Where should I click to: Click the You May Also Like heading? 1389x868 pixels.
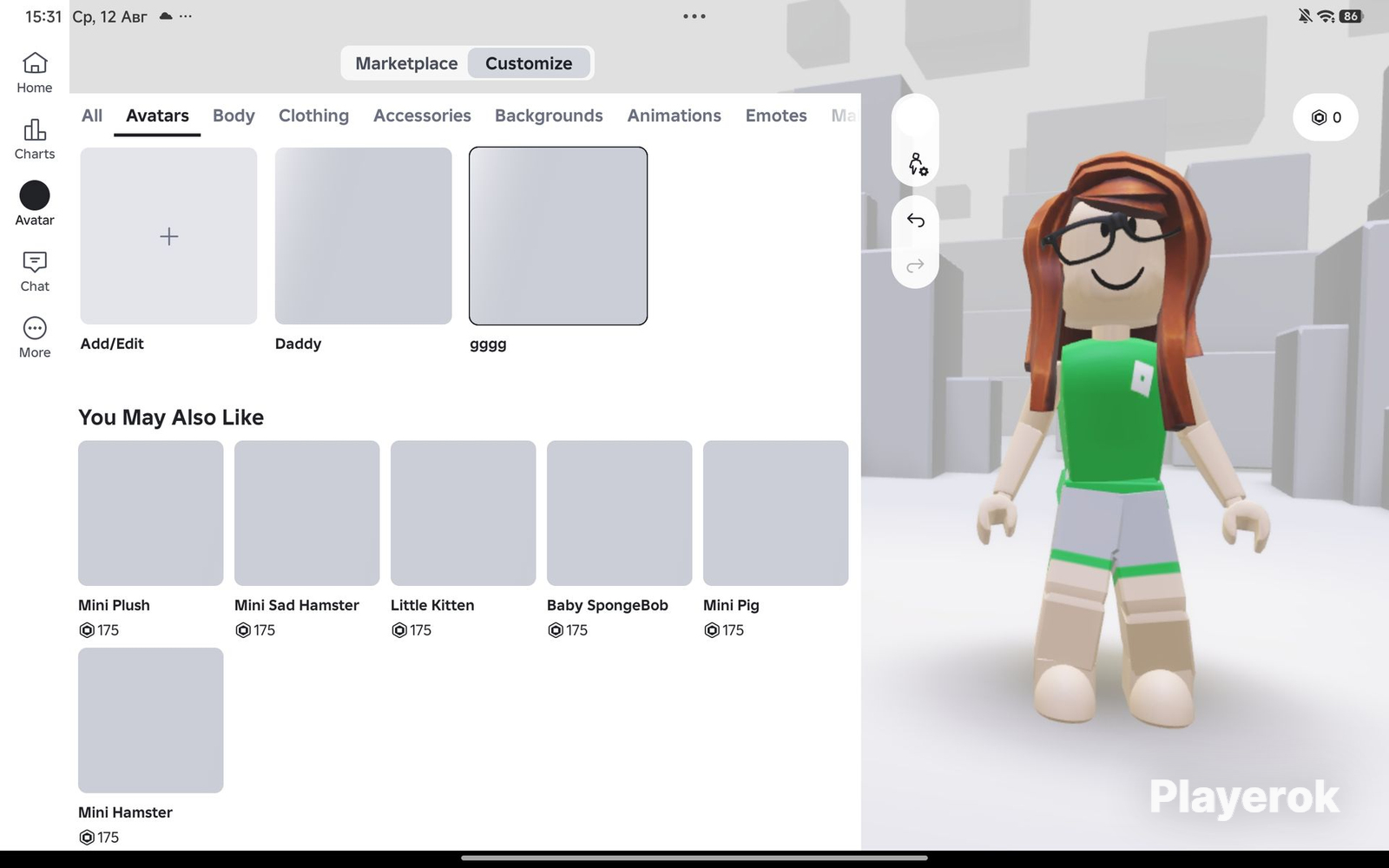[171, 418]
